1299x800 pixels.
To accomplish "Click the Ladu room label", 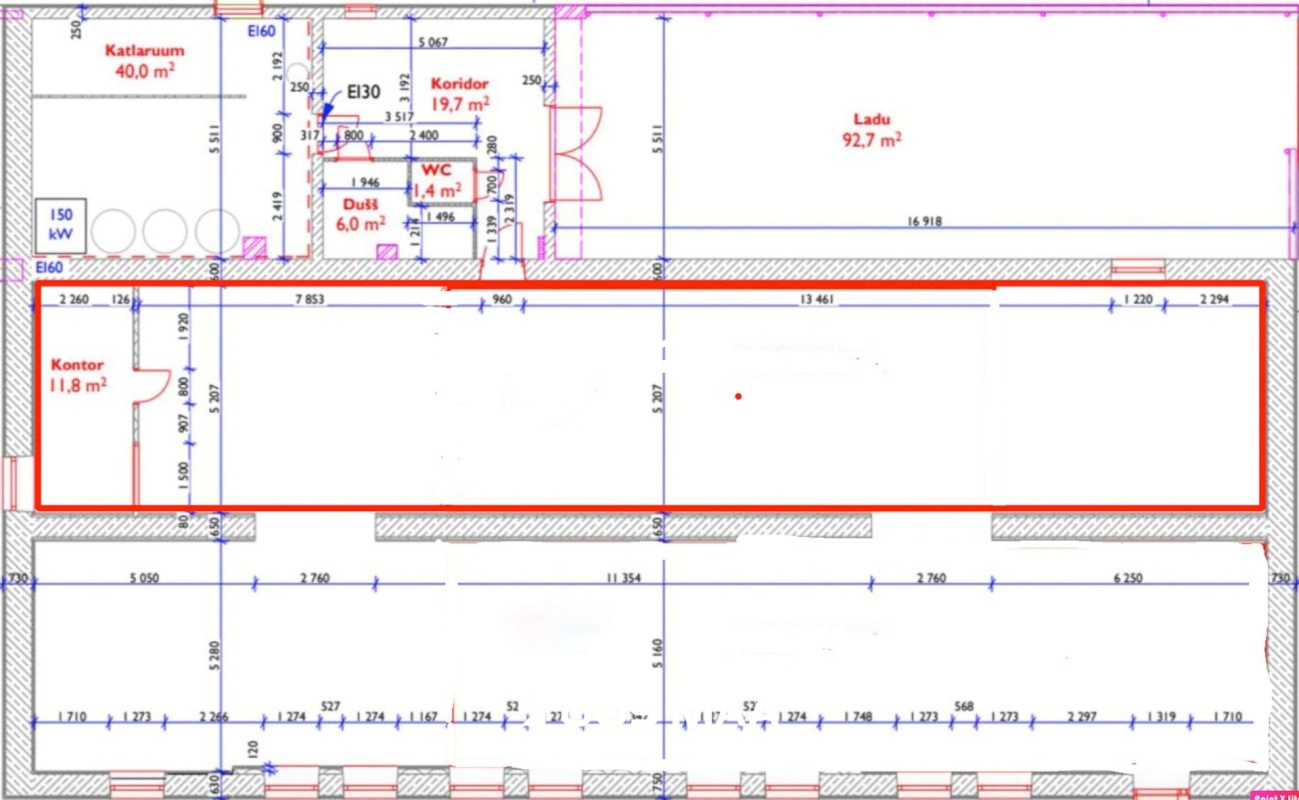I will 872,120.
